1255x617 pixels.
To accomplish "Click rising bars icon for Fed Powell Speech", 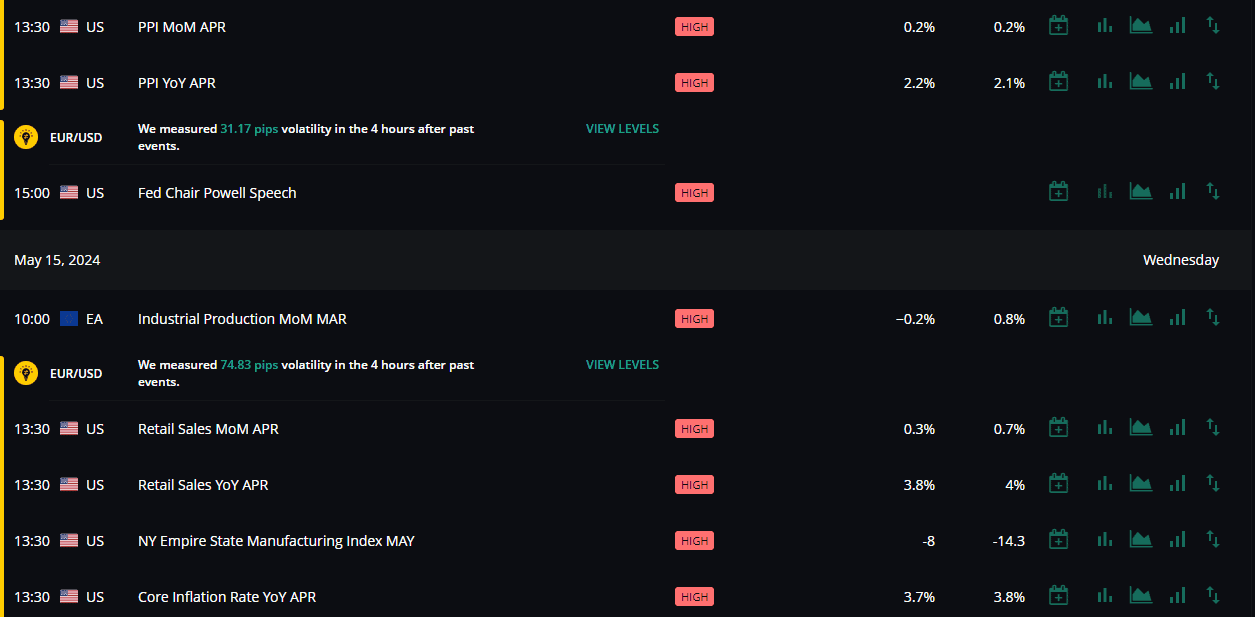I will coord(1178,192).
